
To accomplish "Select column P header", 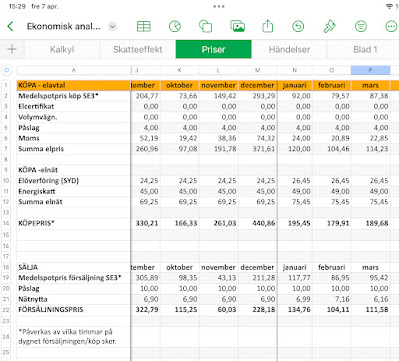I will tap(370, 70).
